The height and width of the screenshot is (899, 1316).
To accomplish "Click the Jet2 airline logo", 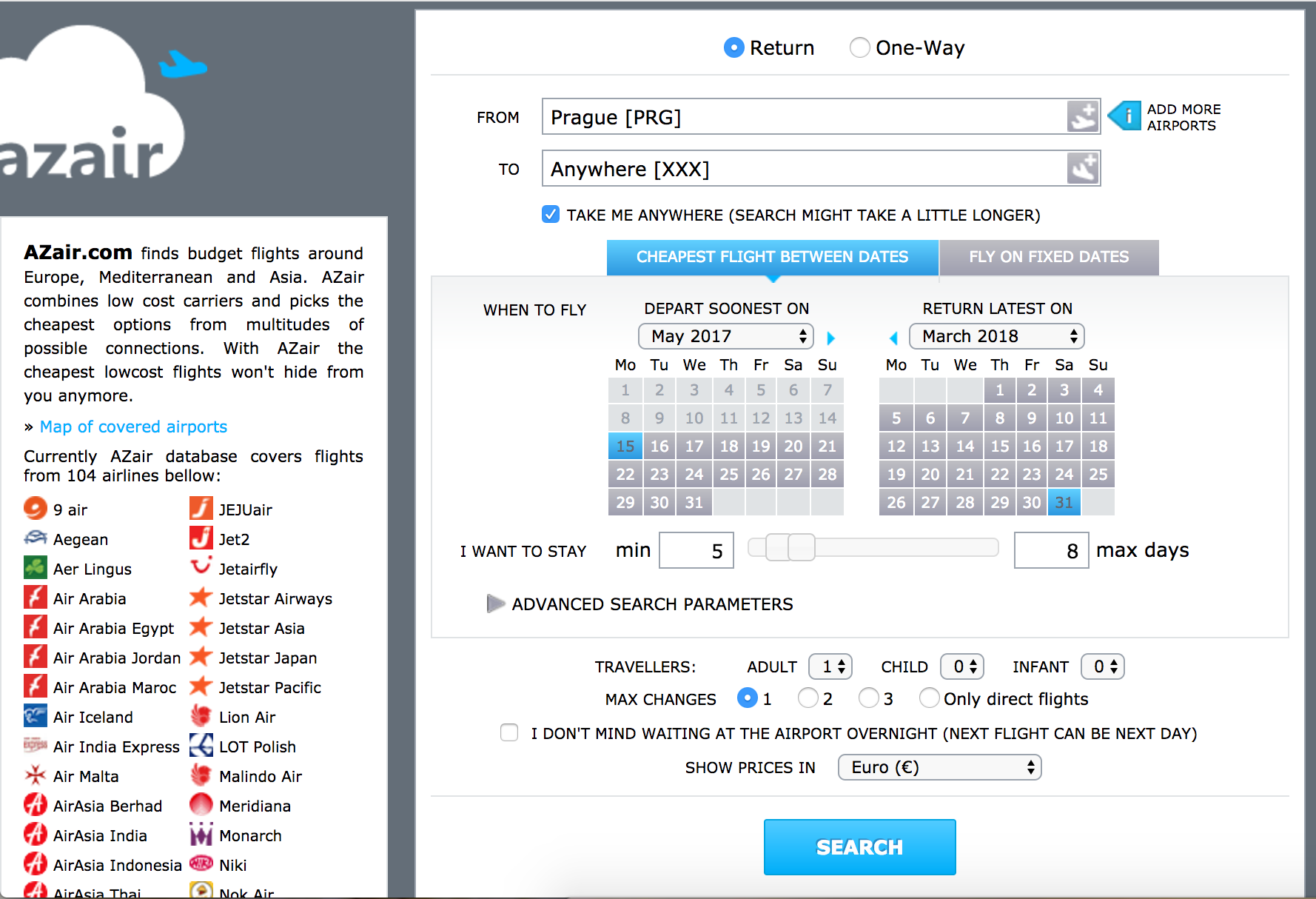I will (x=200, y=538).
